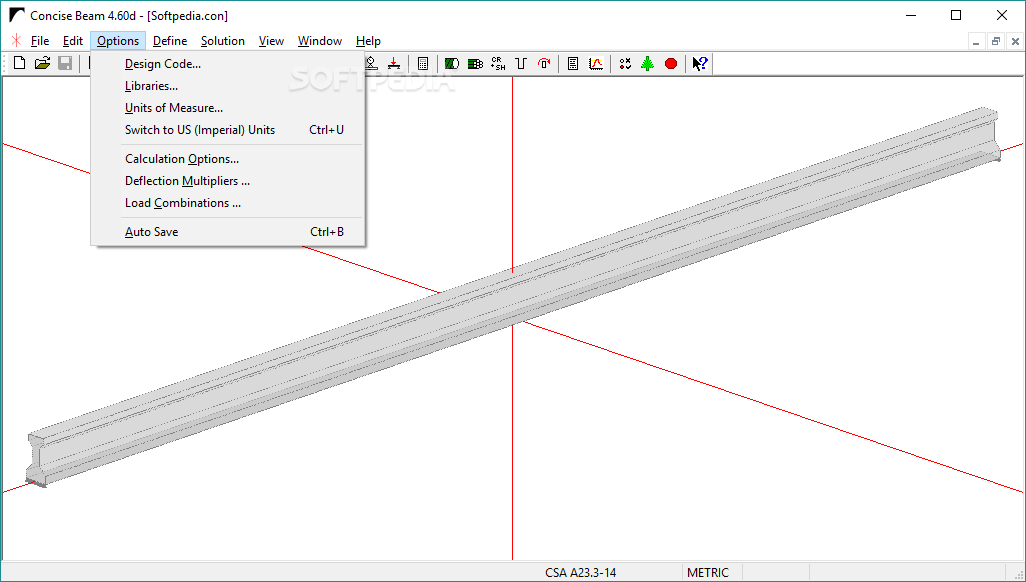Screen dimensions: 1026x582
Task: Open the View menu
Action: 271,41
